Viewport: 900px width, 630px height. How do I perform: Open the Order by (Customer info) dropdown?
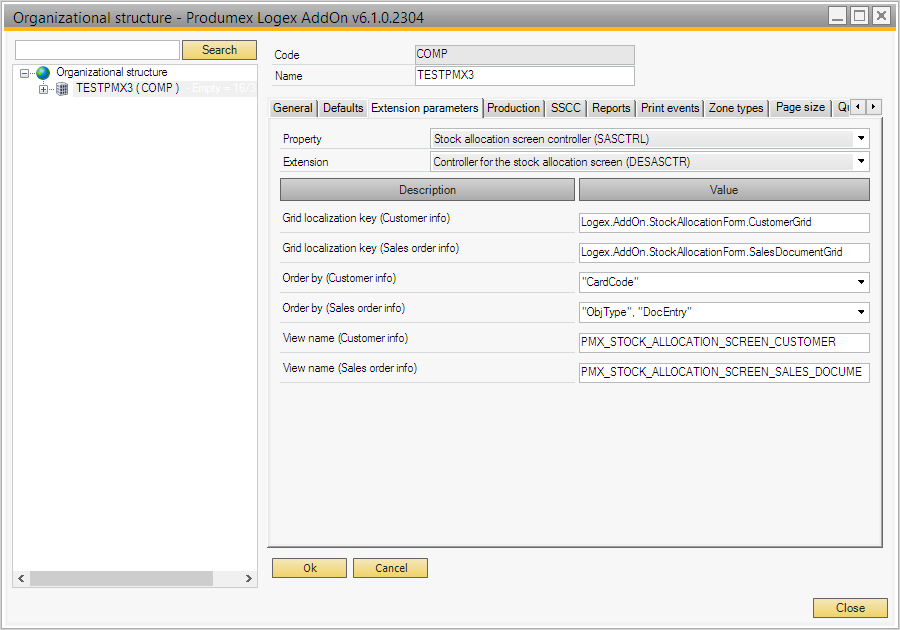860,283
